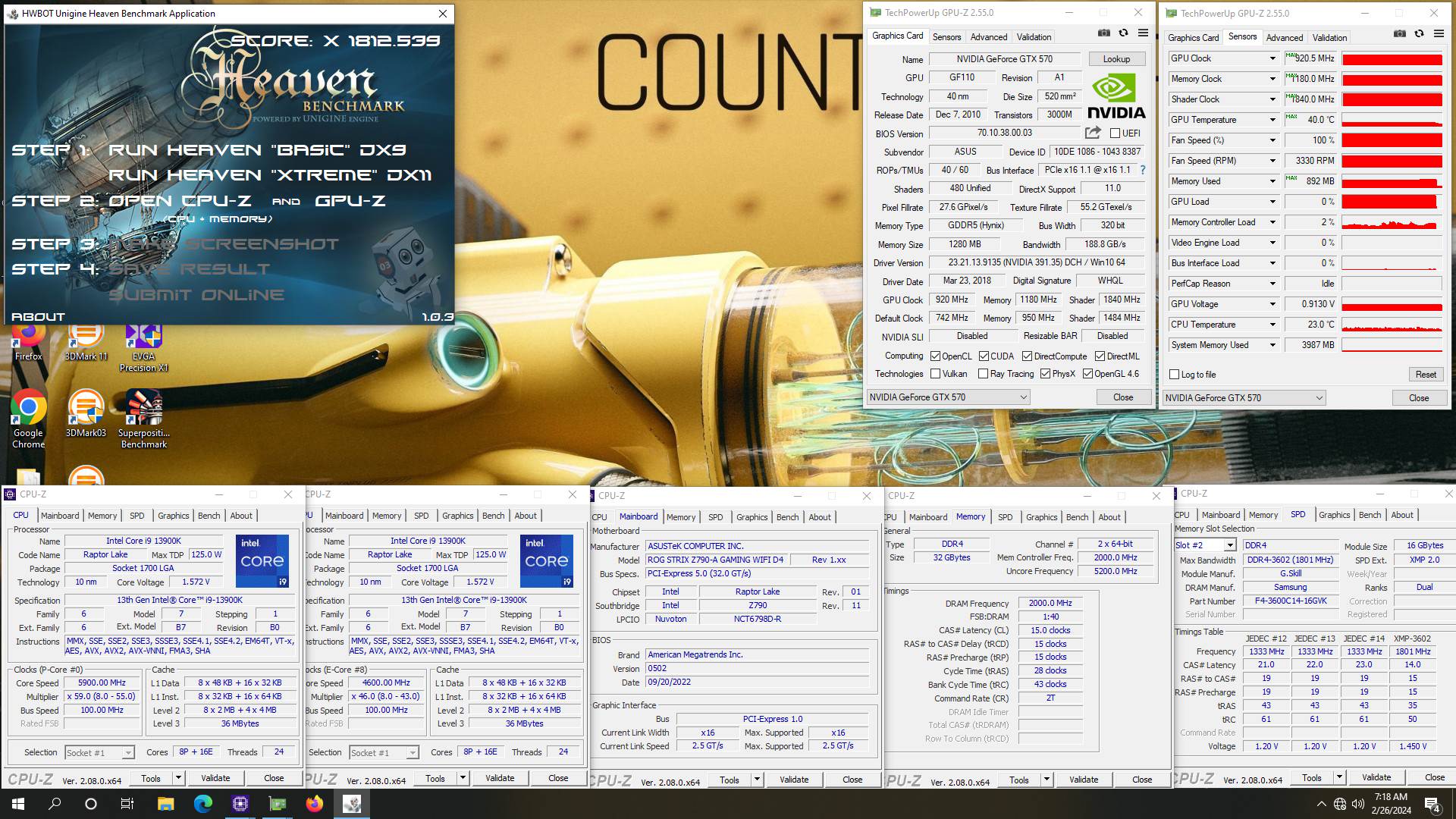This screenshot has width=1456, height=819.
Task: Open Graphics tab in CPU-Z SPD window
Action: (x=1334, y=515)
